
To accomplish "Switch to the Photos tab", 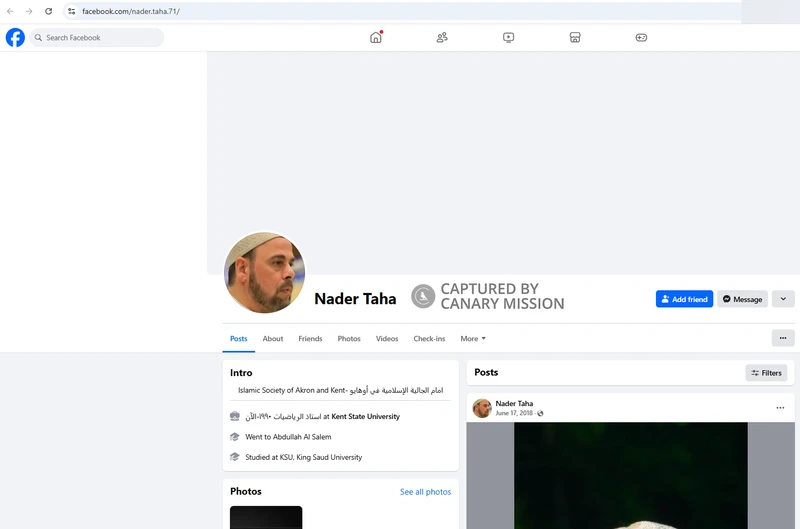I will point(349,339).
